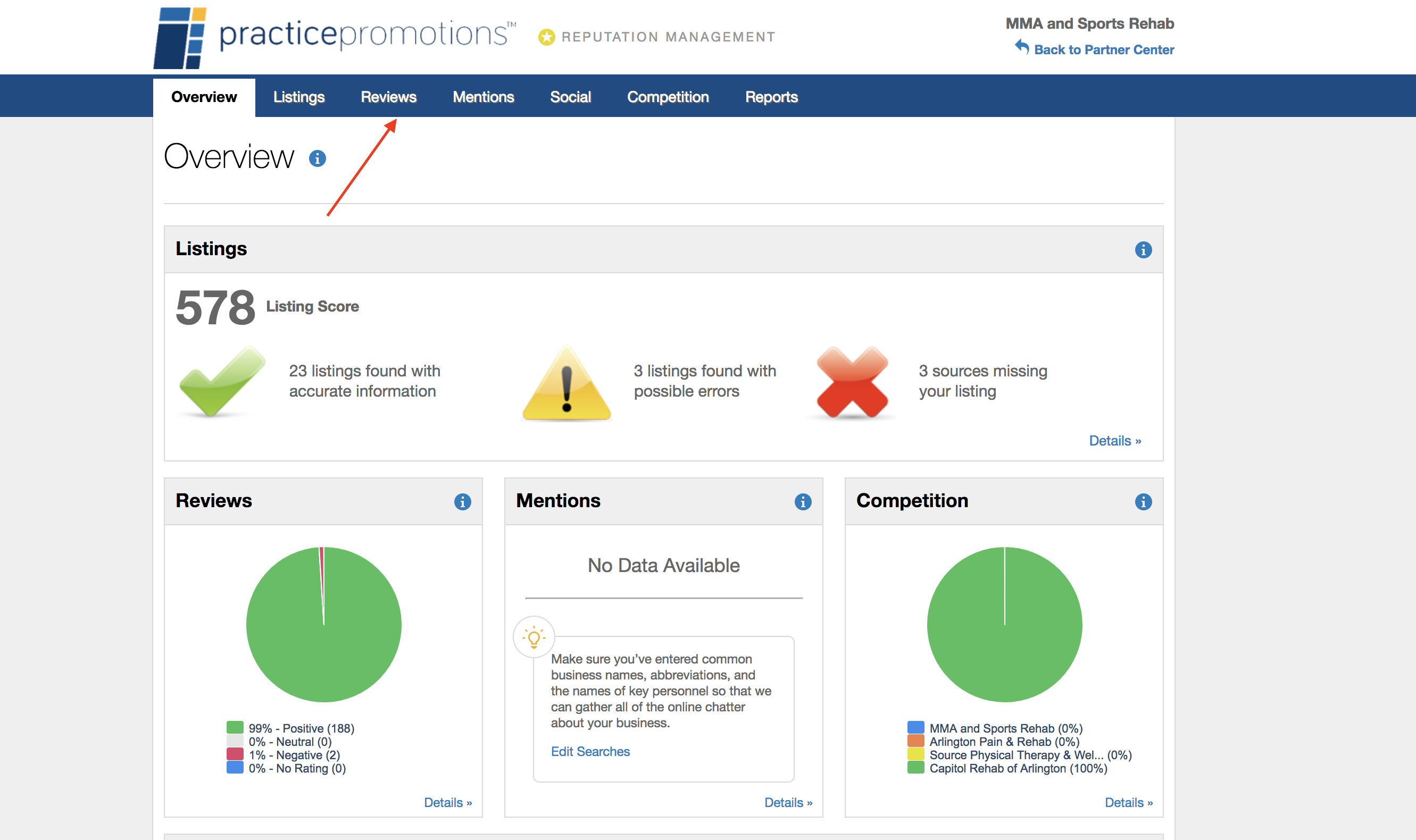Open Details link in Mentions panel
This screenshot has height=840, width=1416.
(x=788, y=803)
